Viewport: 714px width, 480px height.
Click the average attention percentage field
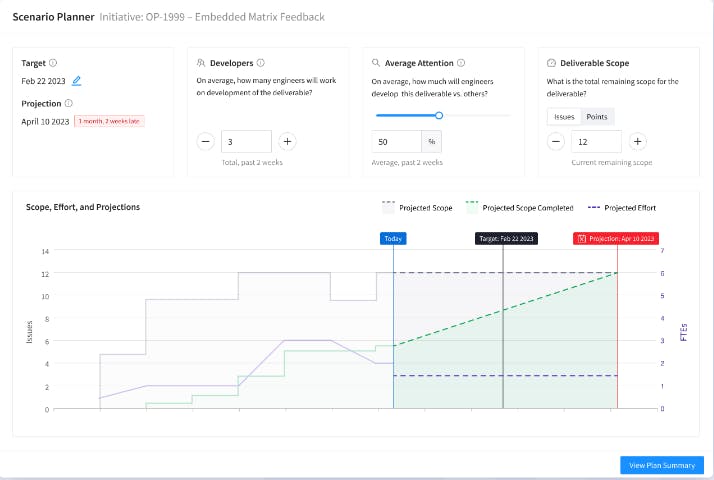pos(398,141)
